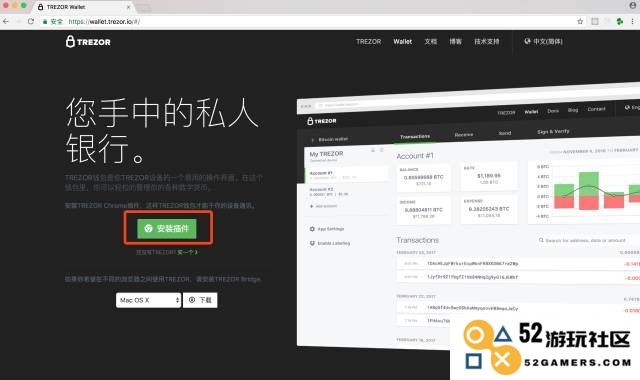Click the 下载 download button
Screen dimensions: 640x380
(200, 300)
